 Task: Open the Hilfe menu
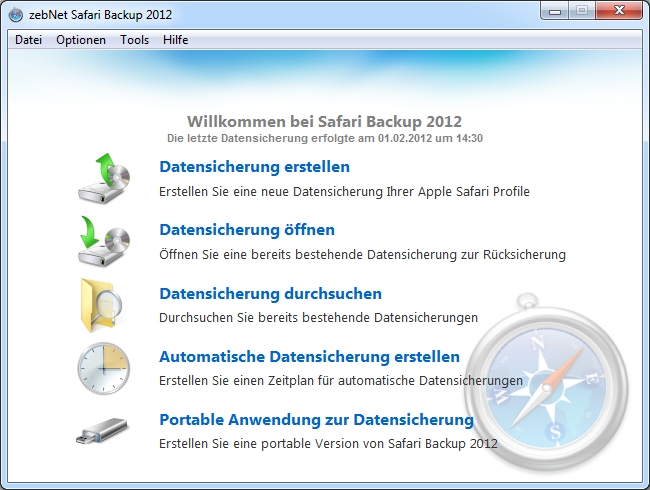[175, 40]
